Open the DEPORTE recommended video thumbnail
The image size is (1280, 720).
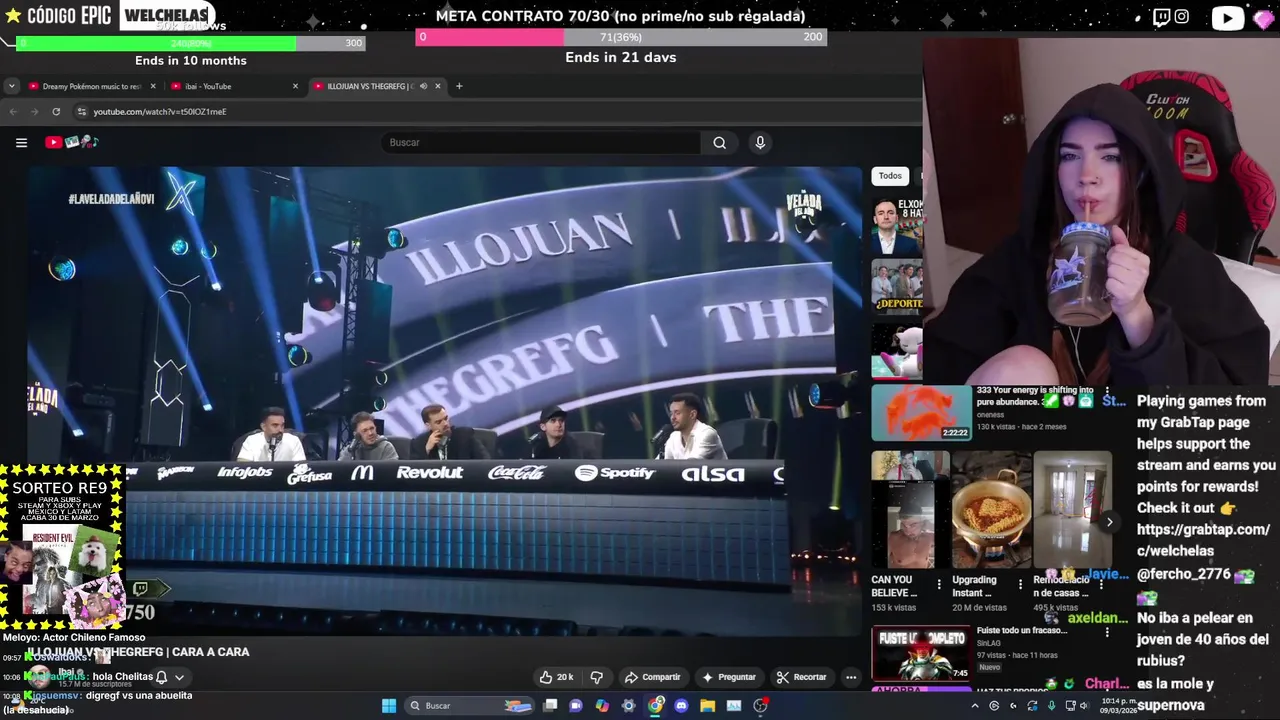[897, 288]
